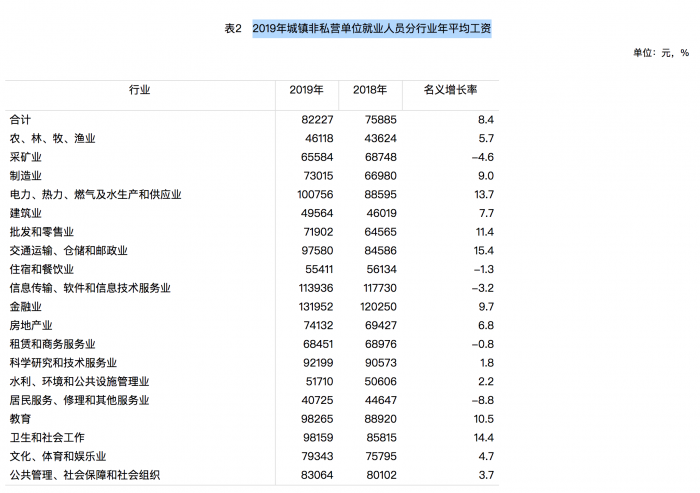Click the 2018年 column header

[370, 90]
